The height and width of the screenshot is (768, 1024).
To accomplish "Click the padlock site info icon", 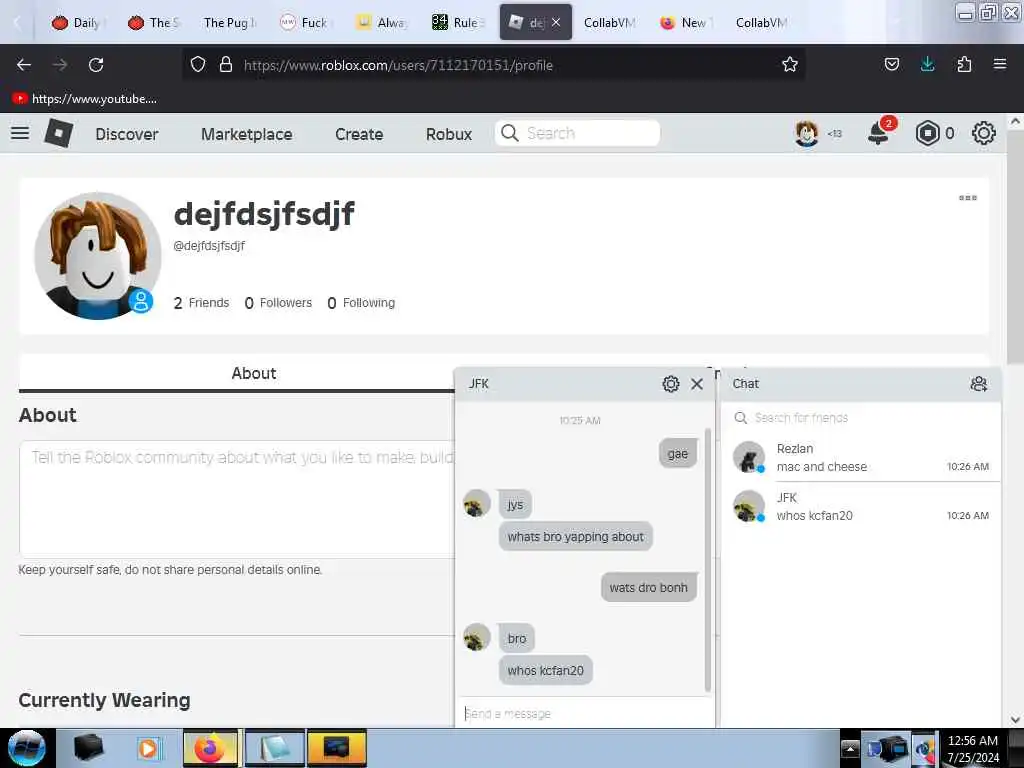I will coord(226,65).
